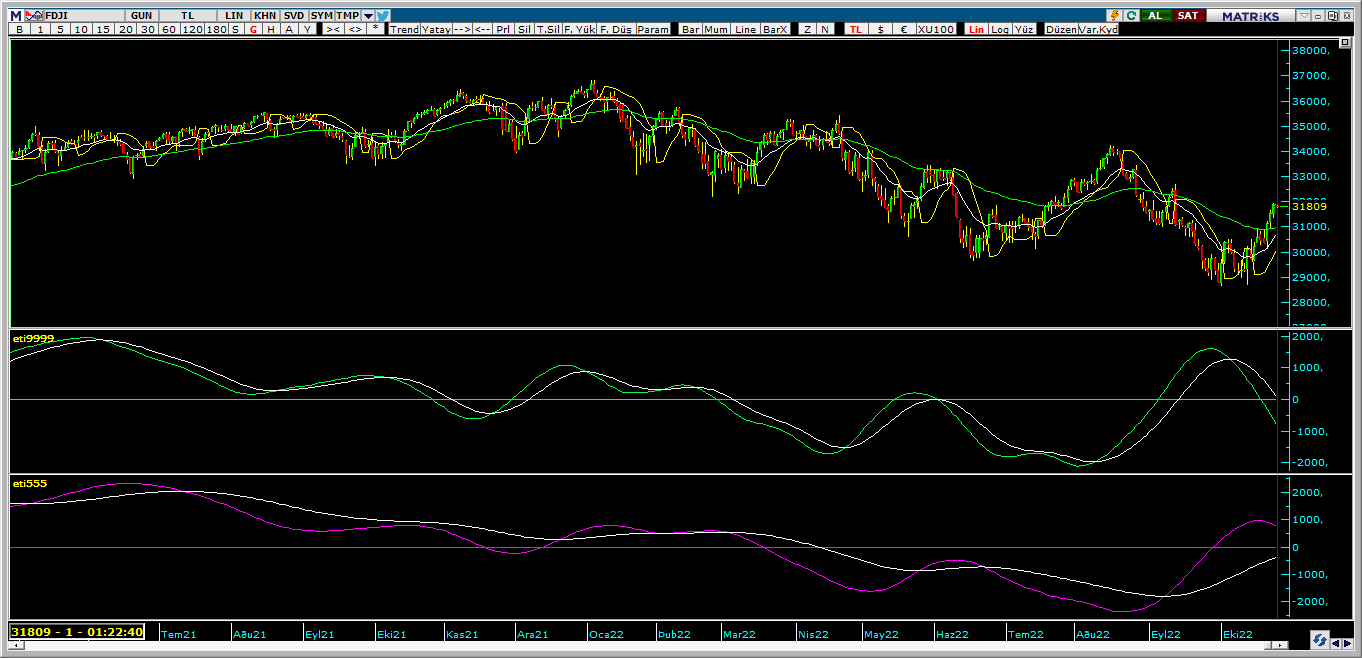Open the dropdown arrow next to TMP
The height and width of the screenshot is (658, 1362).
click(x=368, y=16)
